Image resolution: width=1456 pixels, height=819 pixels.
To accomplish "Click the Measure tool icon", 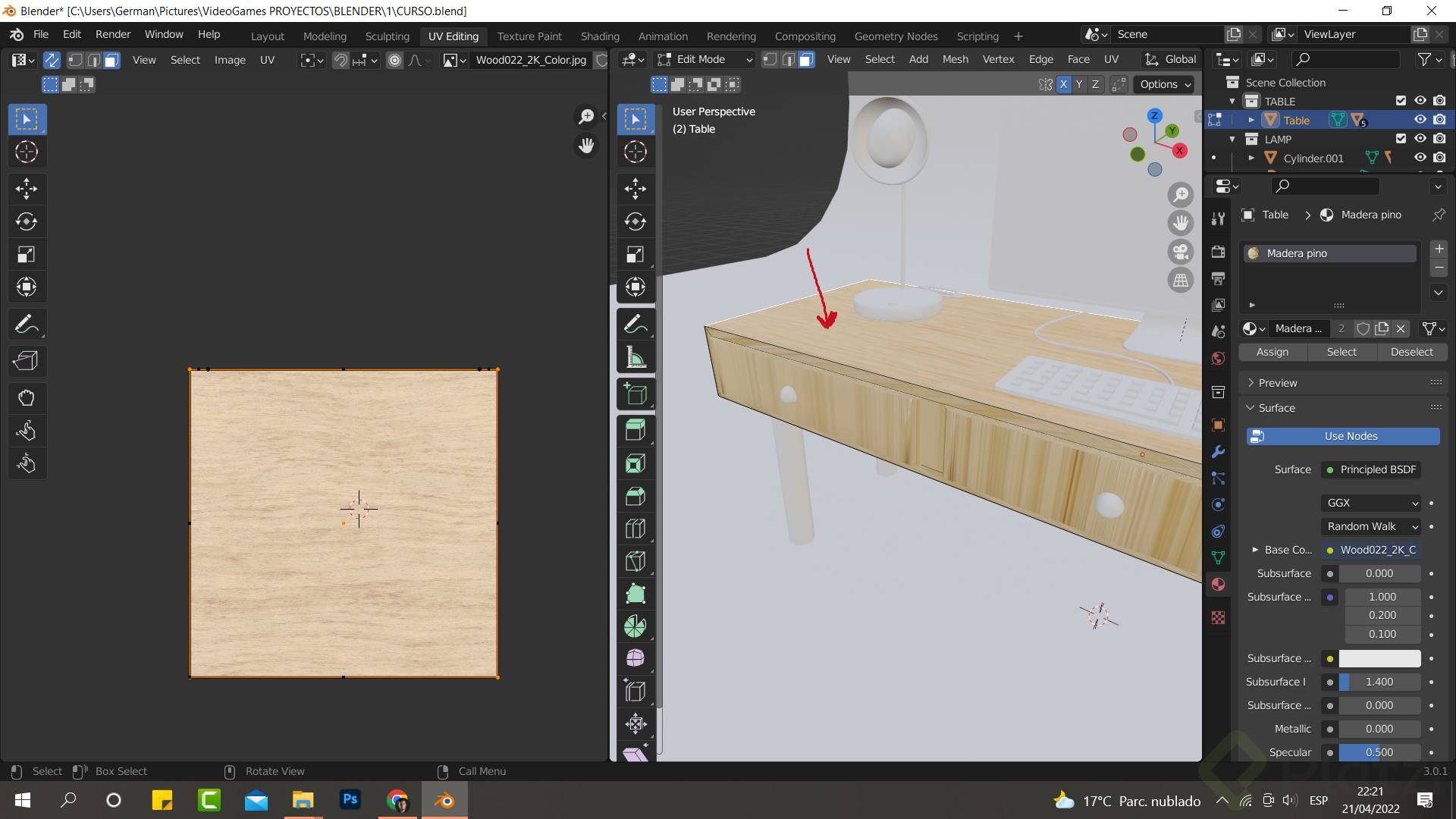I will click(x=635, y=357).
